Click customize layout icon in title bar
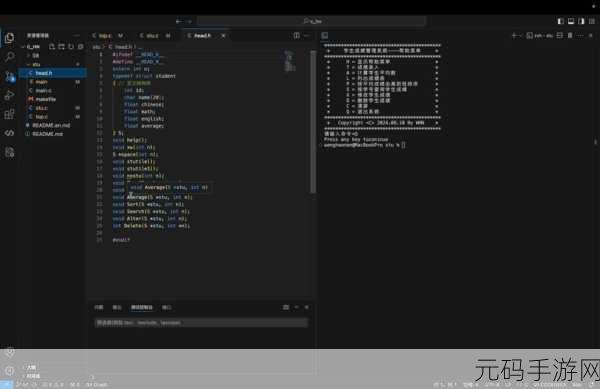The height and width of the screenshot is (389, 600). coord(592,21)
